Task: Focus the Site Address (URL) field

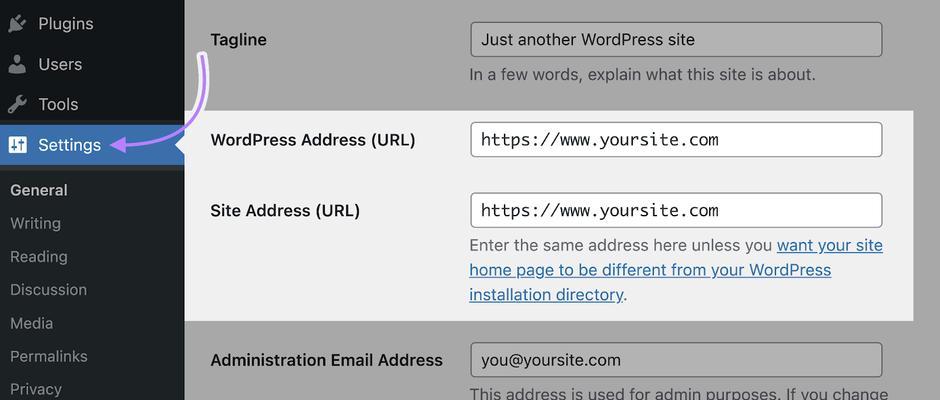Action: tap(676, 210)
